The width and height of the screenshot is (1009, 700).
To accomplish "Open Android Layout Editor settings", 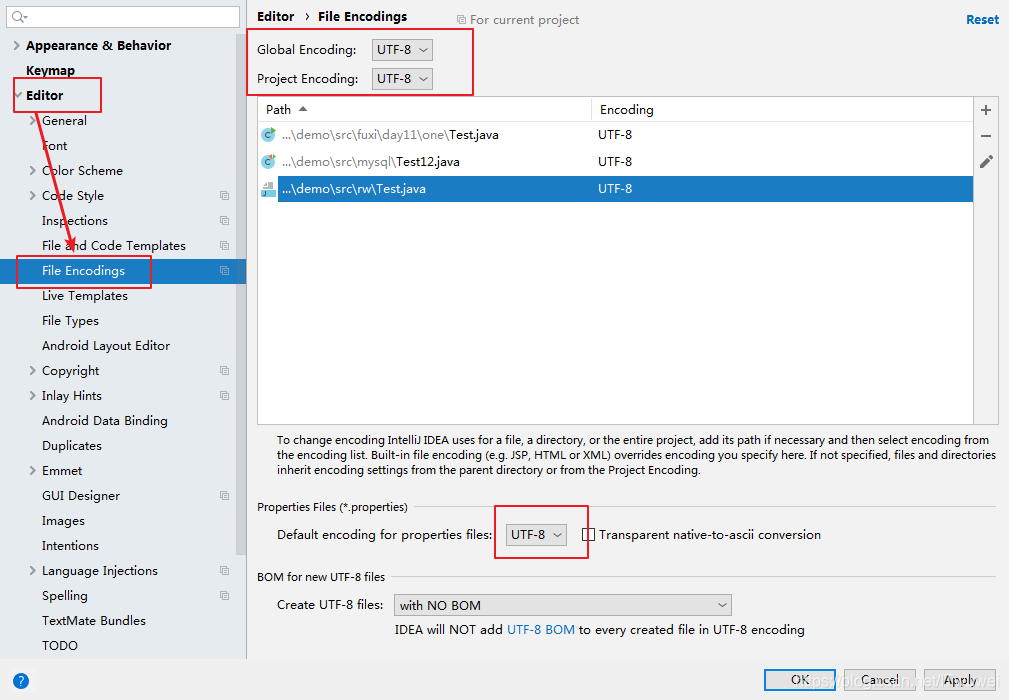I will click(106, 345).
